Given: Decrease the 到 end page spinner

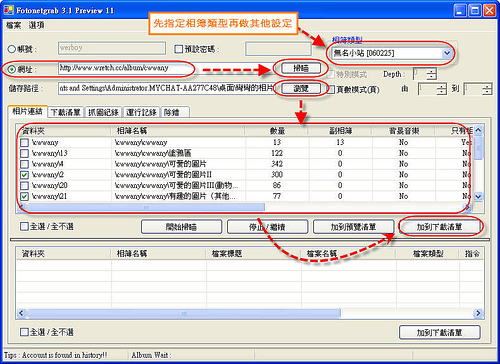Looking at the screenshot, I should coord(487,92).
